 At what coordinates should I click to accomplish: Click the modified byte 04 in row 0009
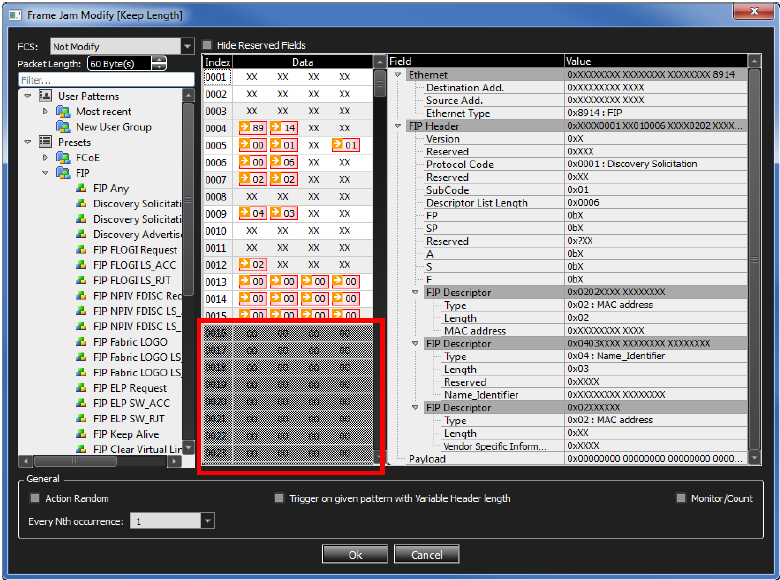(x=253, y=213)
